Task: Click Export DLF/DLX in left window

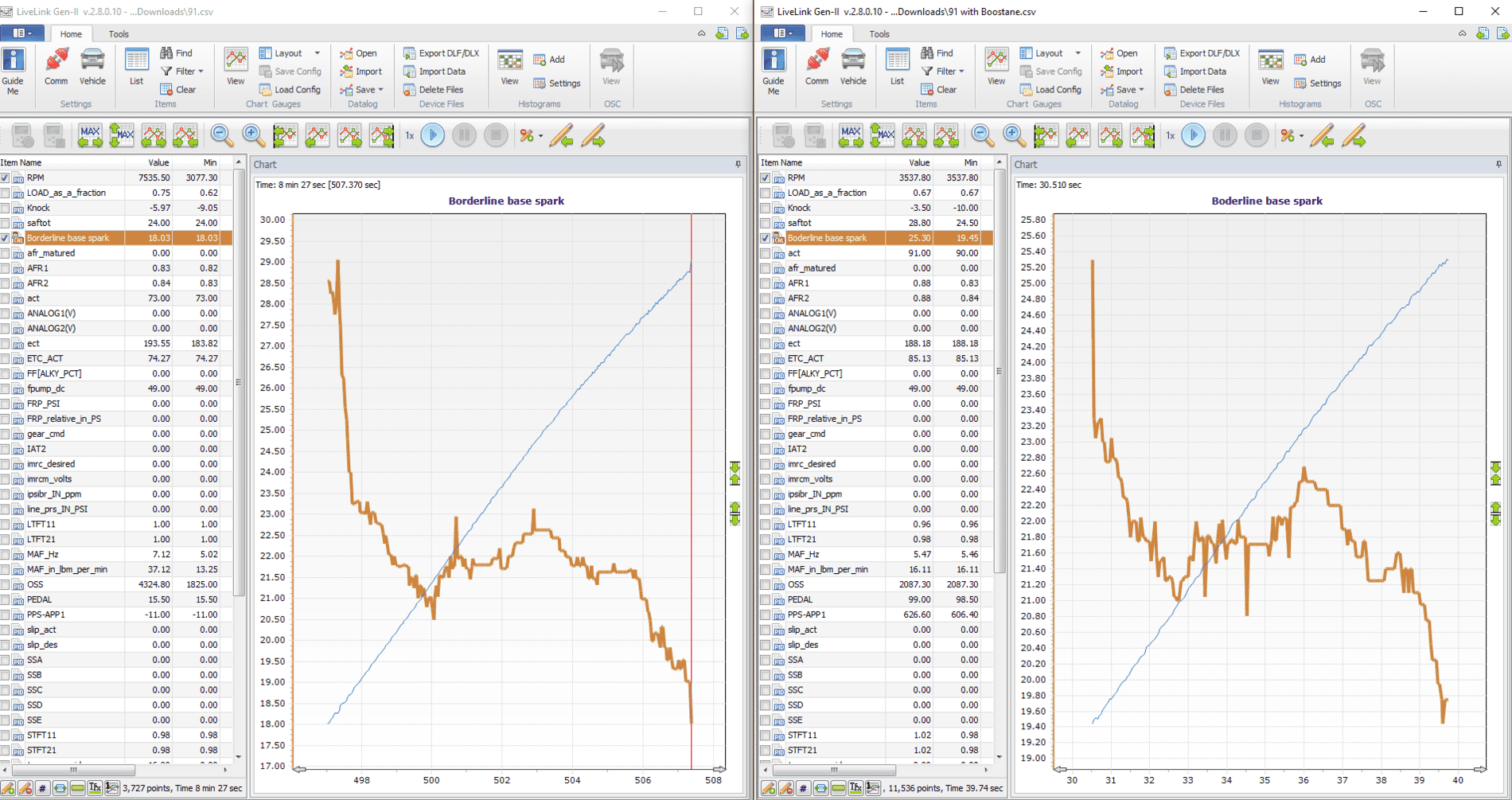Action: coord(441,53)
